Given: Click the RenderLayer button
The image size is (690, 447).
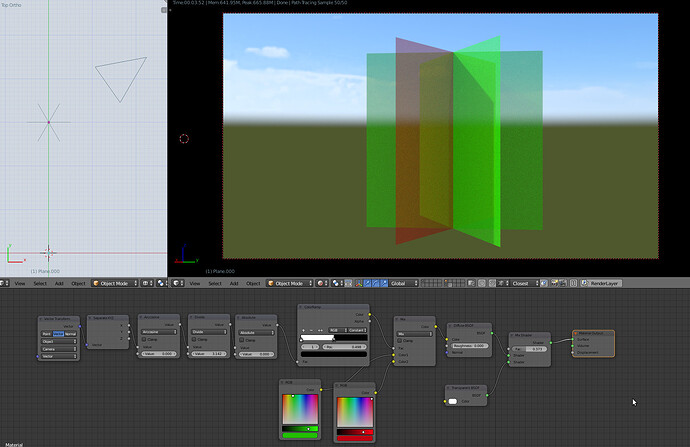Looking at the screenshot, I should pyautogui.click(x=601, y=283).
